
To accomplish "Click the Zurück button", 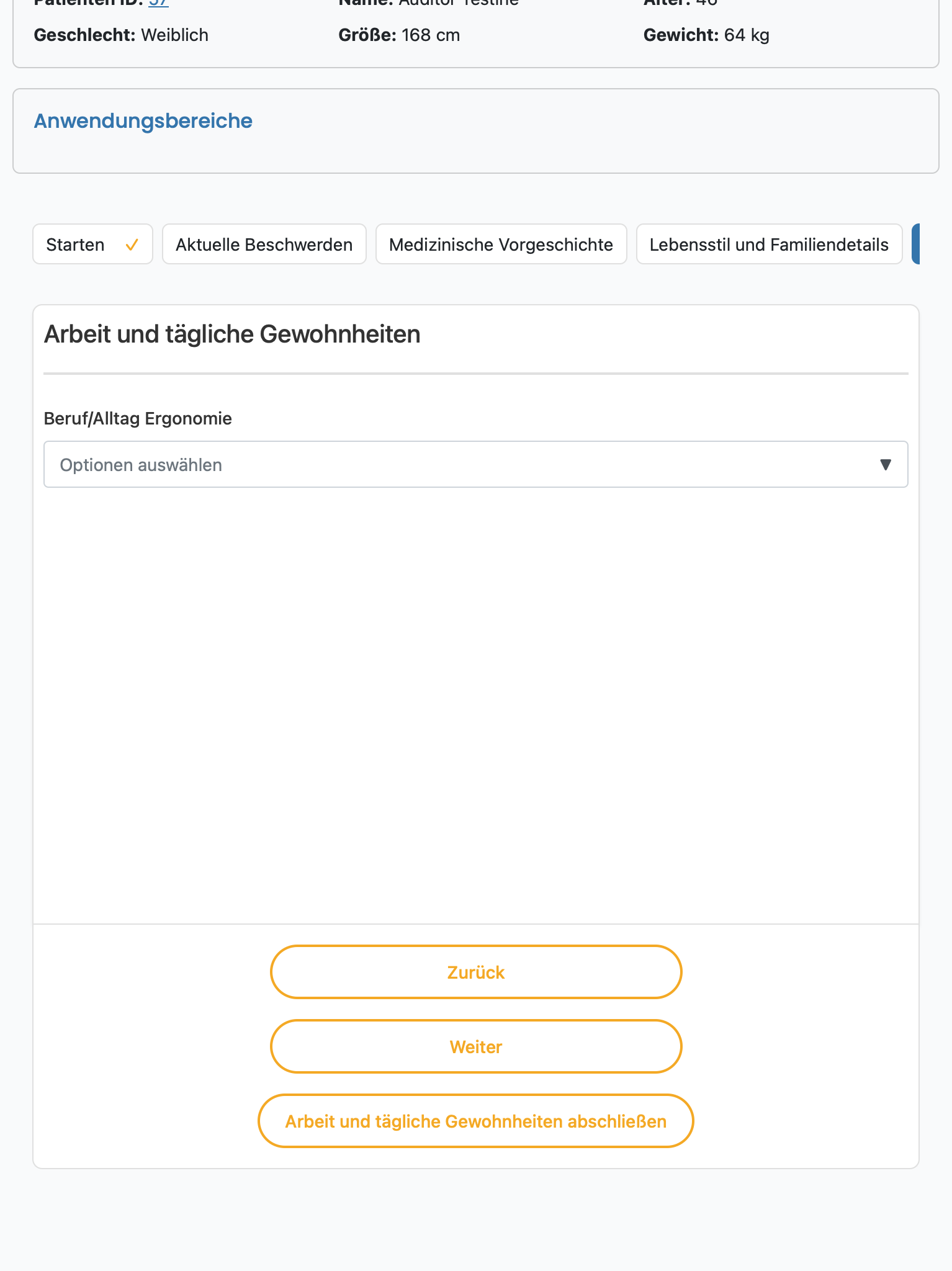I will 476,972.
